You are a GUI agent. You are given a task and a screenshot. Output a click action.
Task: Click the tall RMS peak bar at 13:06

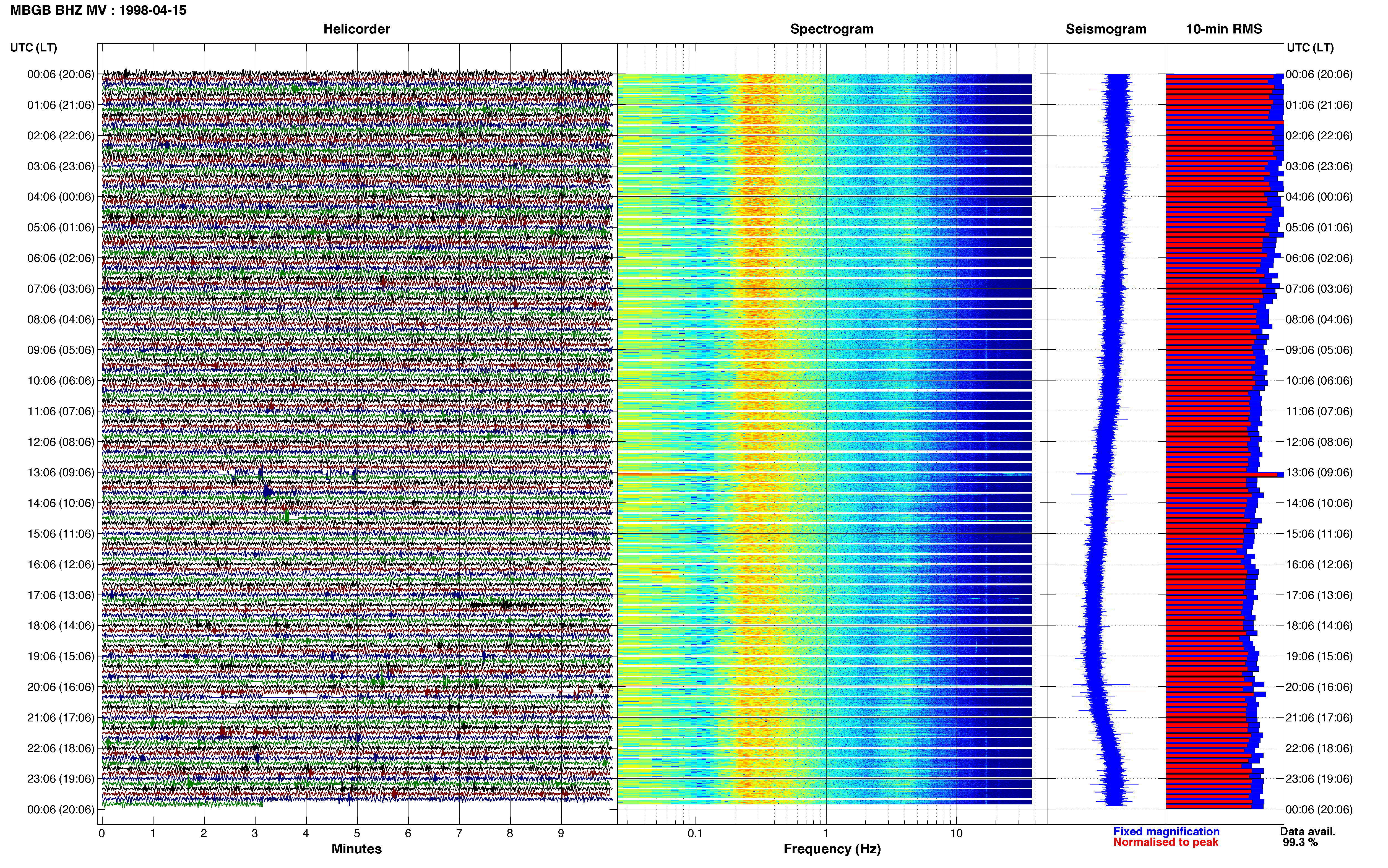[x=1224, y=475]
